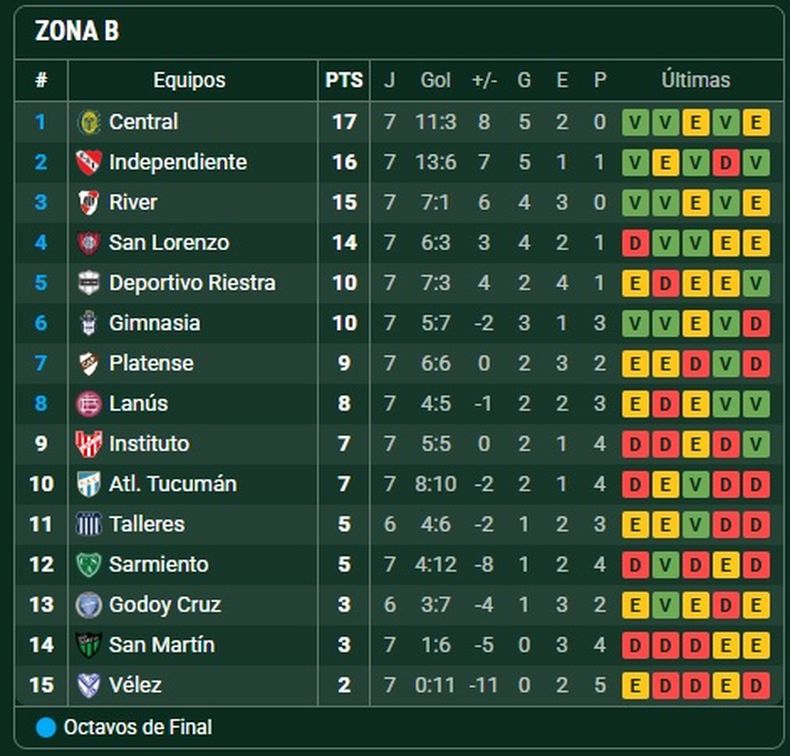Click the blue Octavos de Final legend dot

point(46,727)
